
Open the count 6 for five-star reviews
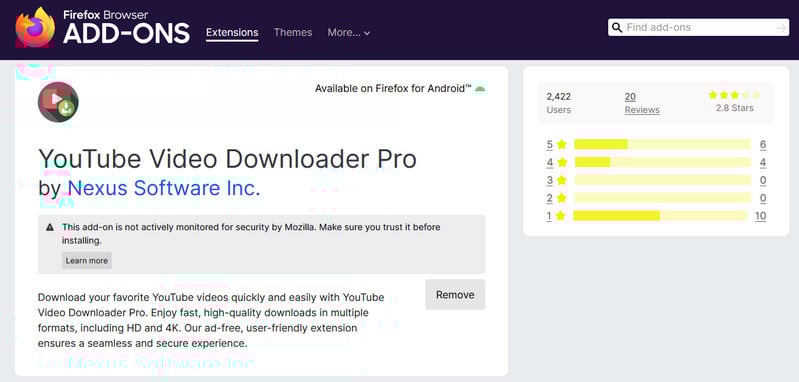click(x=763, y=145)
